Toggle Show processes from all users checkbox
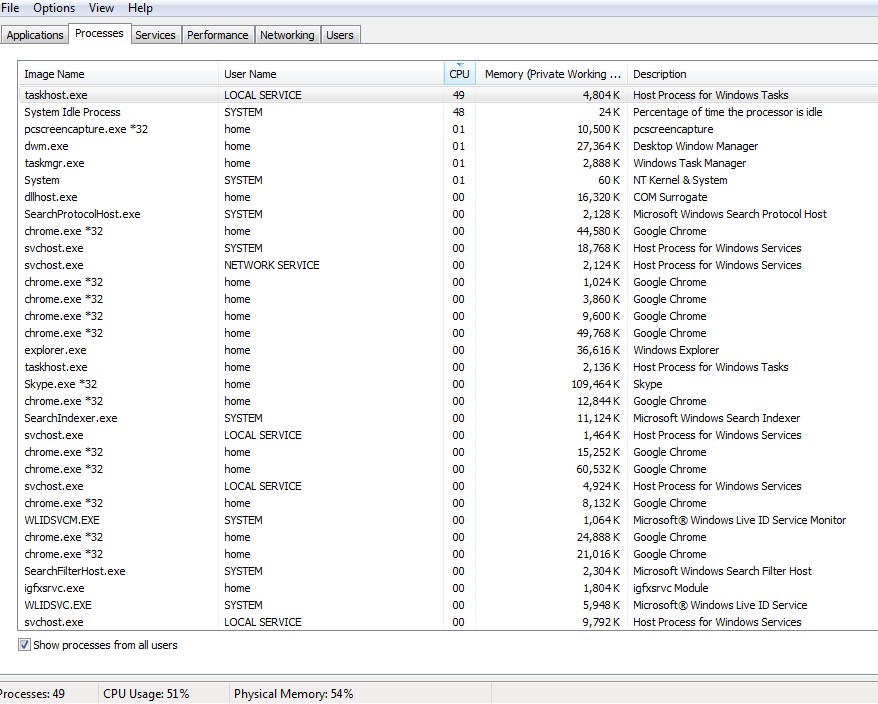The image size is (878, 704). 24,645
